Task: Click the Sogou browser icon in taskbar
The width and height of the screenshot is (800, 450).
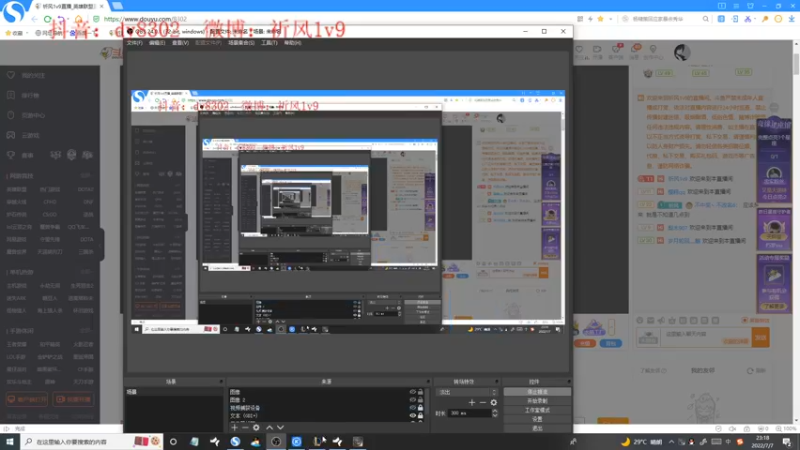Action: pos(235,441)
